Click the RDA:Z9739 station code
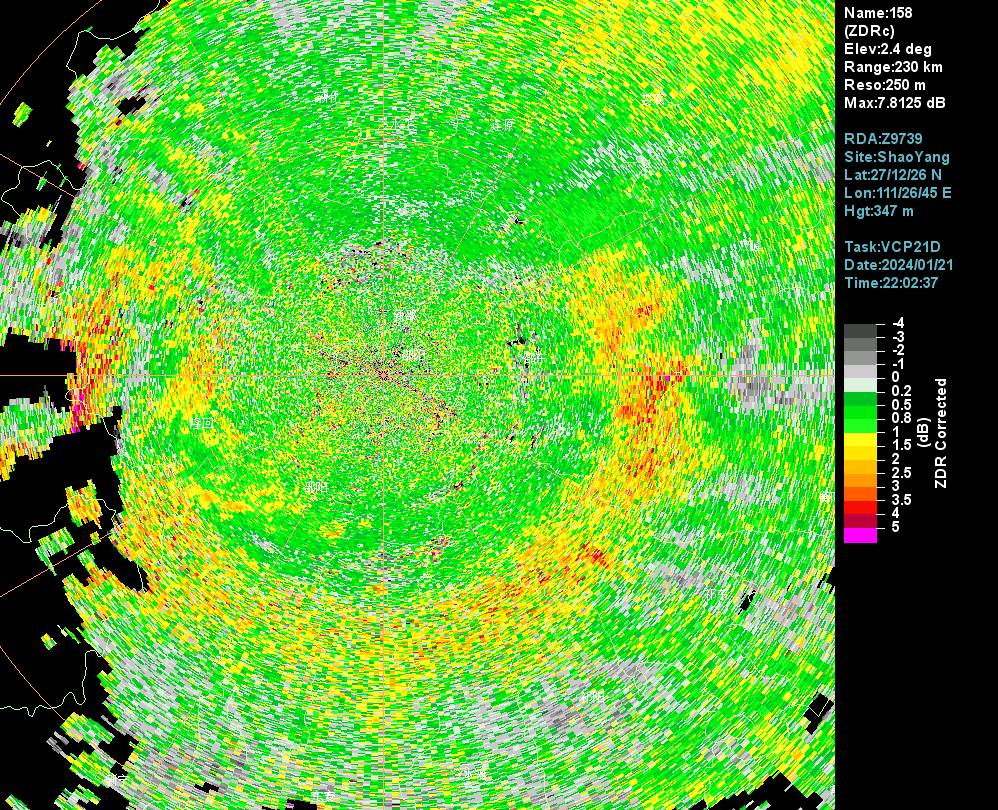This screenshot has width=998, height=810. (x=883, y=139)
